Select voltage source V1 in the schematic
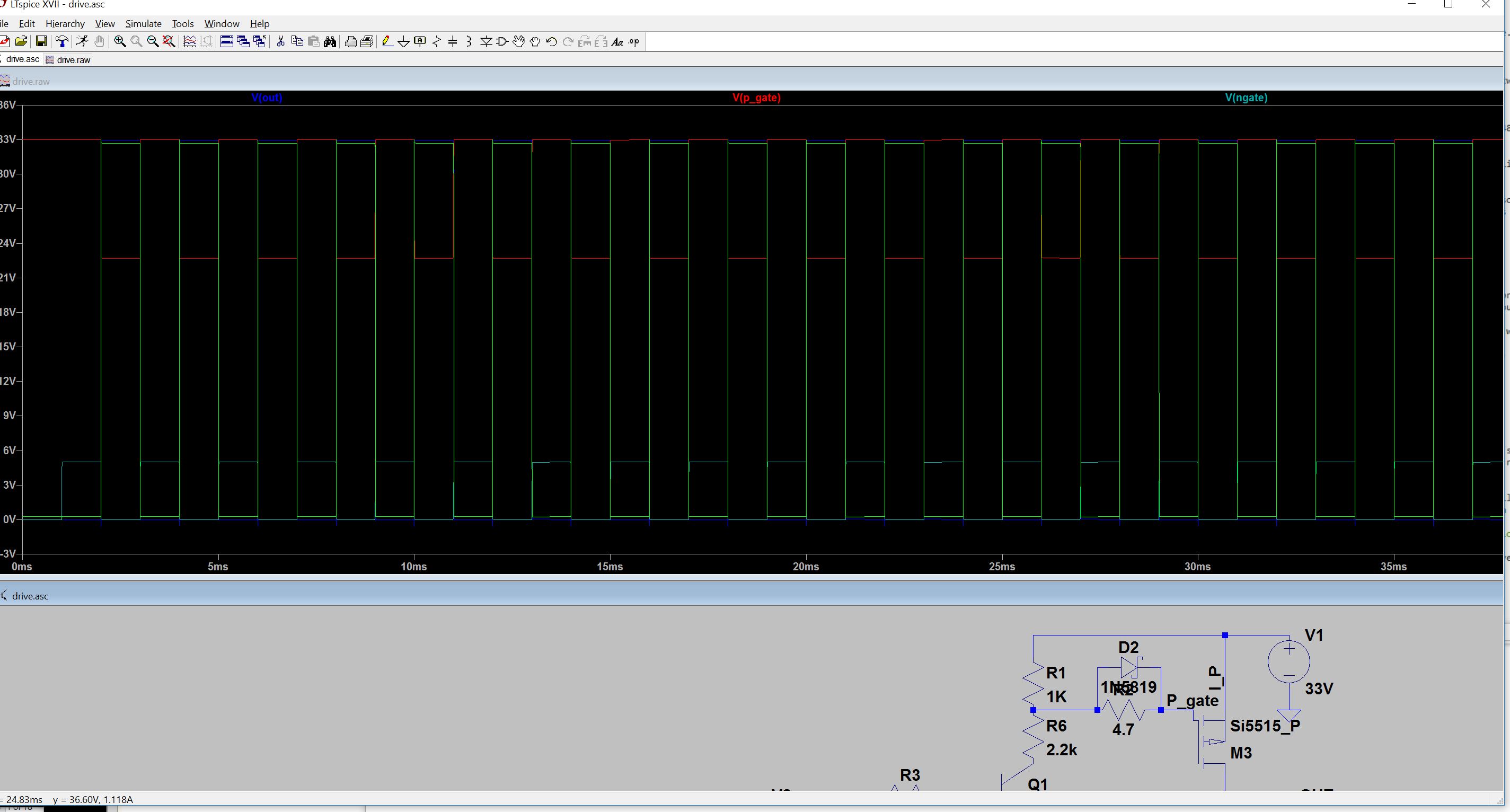The height and width of the screenshot is (812, 1510). pos(1288,662)
